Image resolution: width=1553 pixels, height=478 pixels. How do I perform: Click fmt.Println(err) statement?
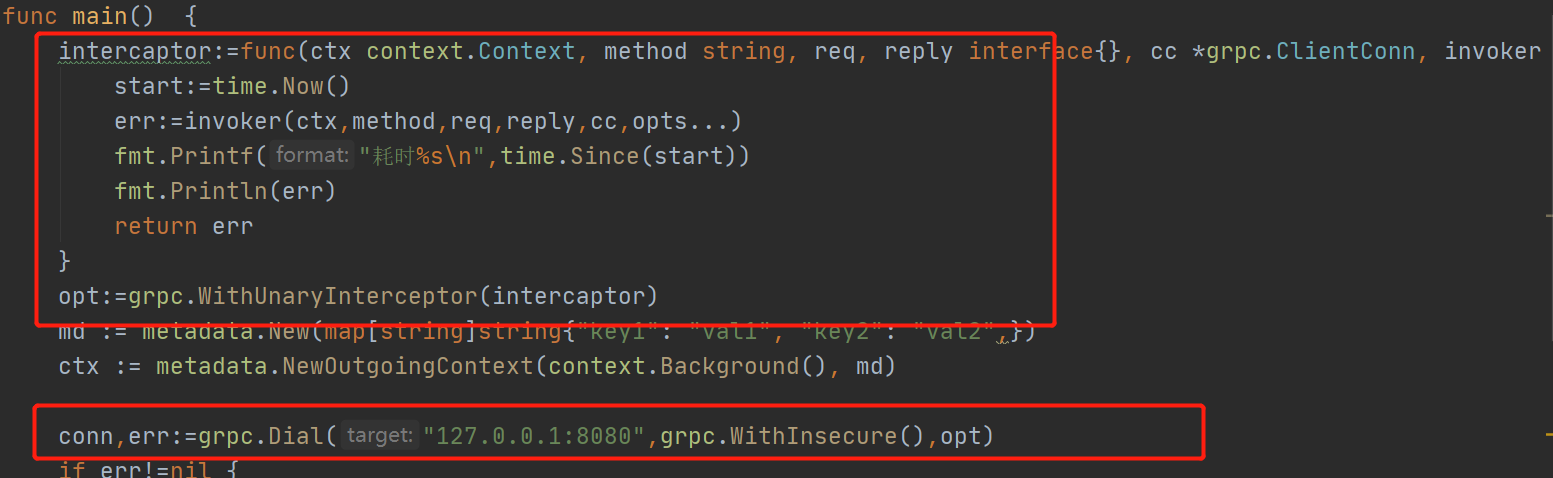click(x=225, y=191)
